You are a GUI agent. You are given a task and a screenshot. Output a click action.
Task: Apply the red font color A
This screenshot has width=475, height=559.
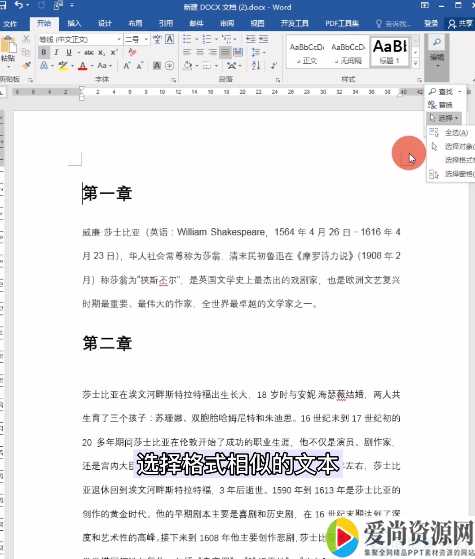pos(83,66)
